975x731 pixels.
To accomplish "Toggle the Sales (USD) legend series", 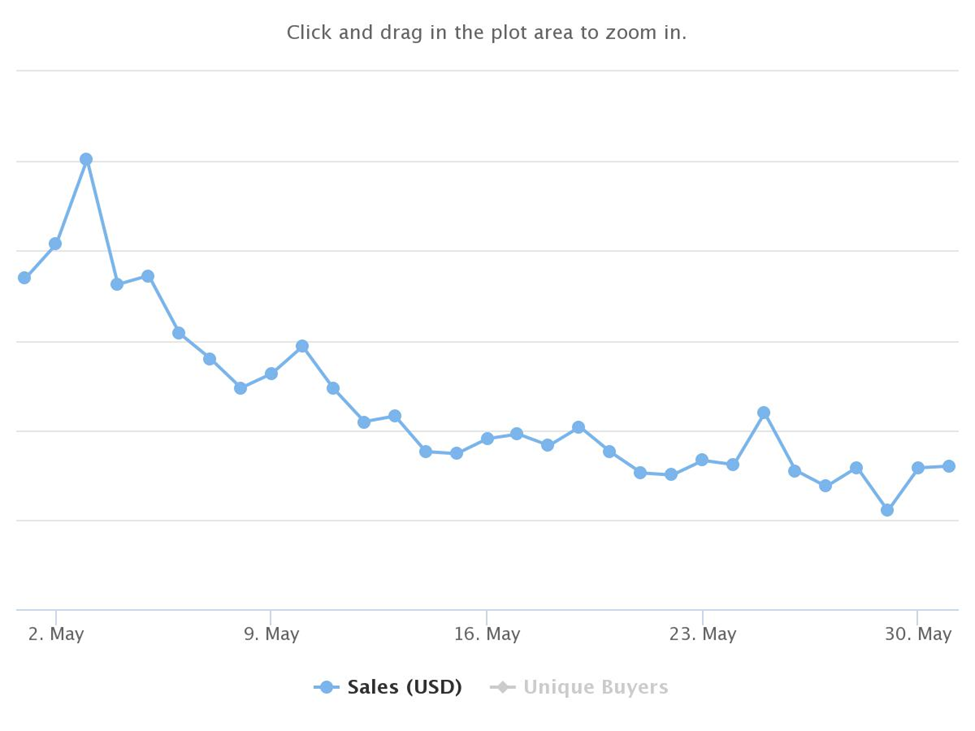I will point(404,687).
